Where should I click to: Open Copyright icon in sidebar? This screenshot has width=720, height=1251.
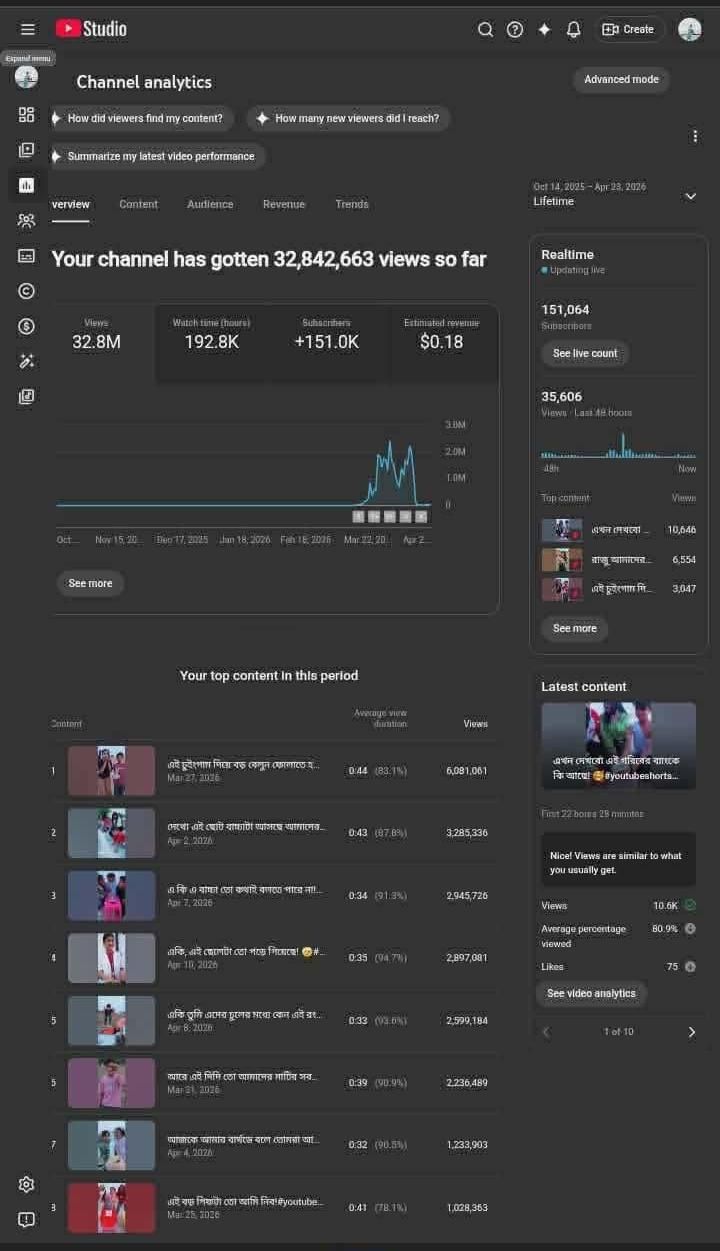pos(27,291)
